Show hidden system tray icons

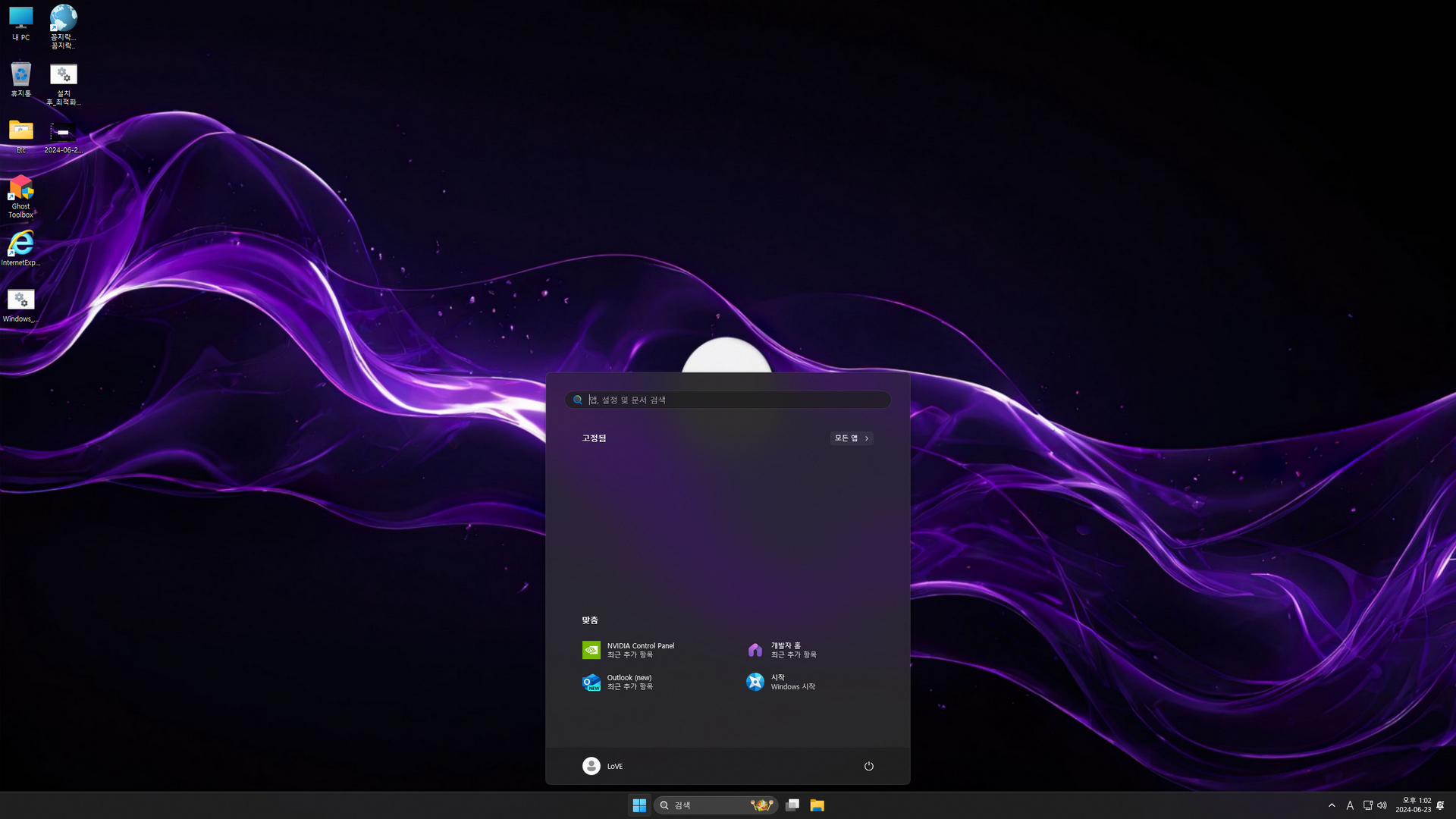(1332, 805)
